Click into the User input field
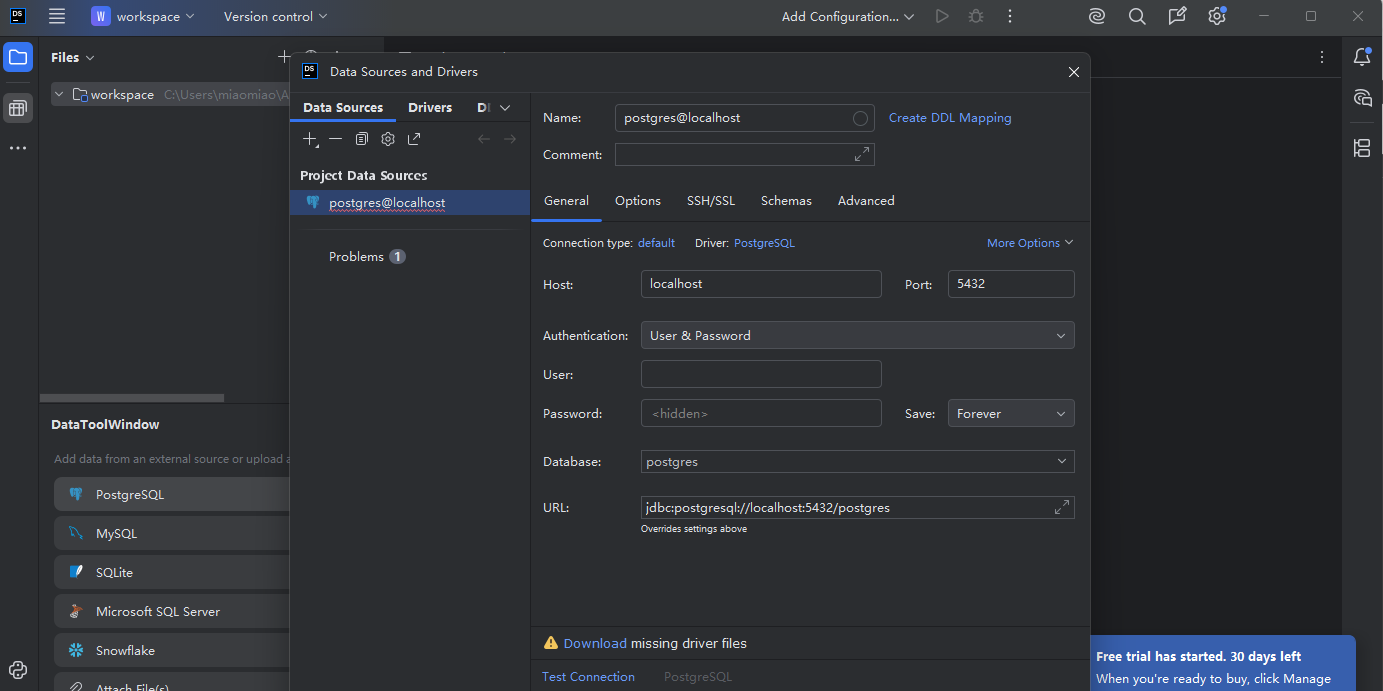Screen dimensions: 1383x691 [x=760, y=375]
